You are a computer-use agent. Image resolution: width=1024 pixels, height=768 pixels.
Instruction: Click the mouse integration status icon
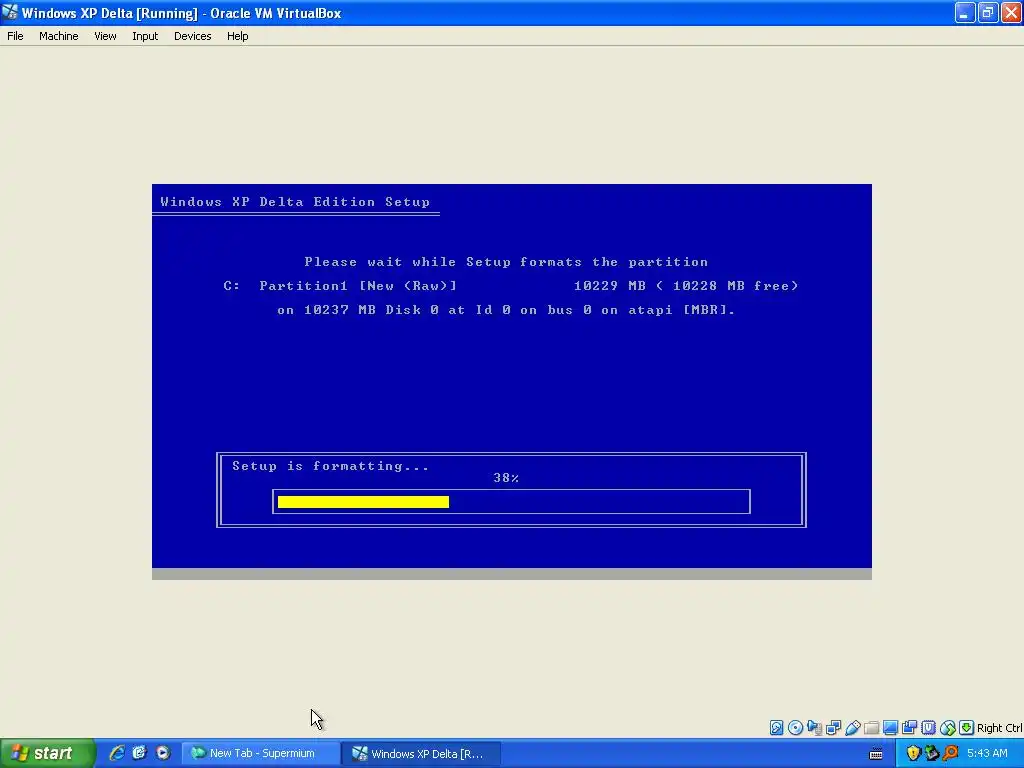[948, 728]
